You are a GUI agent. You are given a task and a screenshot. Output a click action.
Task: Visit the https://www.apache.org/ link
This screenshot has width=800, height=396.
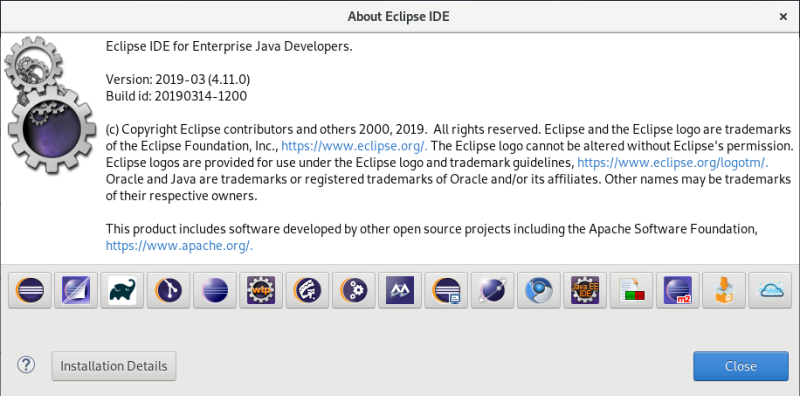[180, 245]
